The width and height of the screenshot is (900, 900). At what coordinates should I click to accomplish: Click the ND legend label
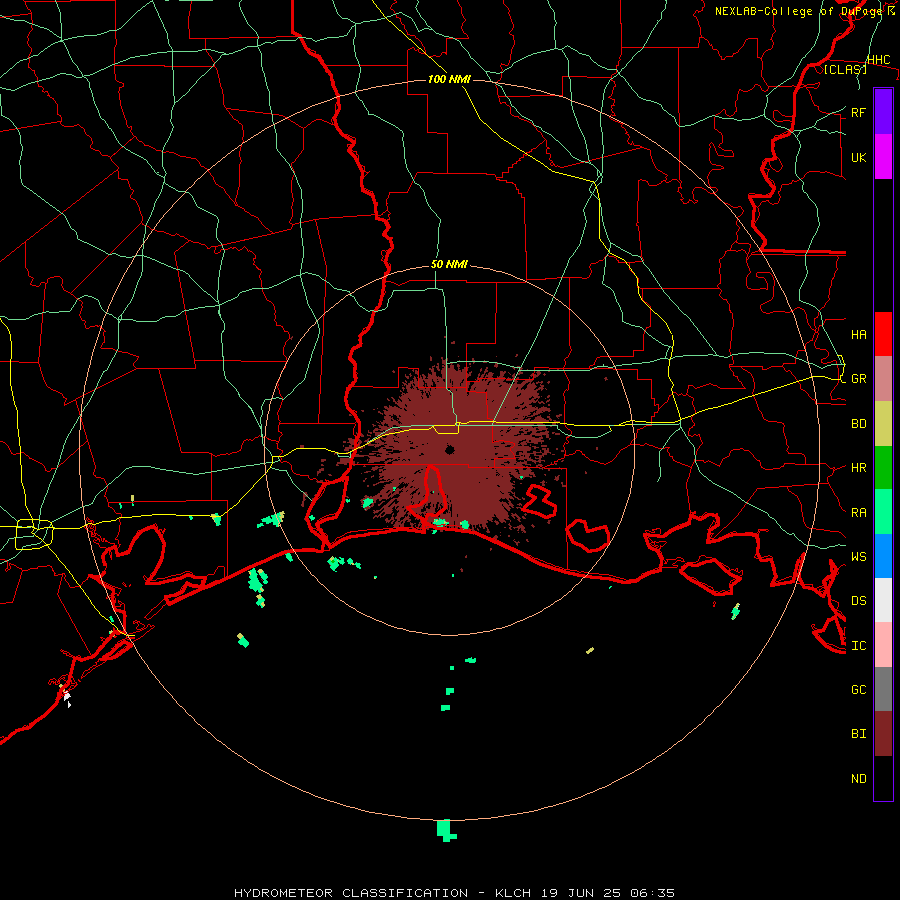point(858,779)
